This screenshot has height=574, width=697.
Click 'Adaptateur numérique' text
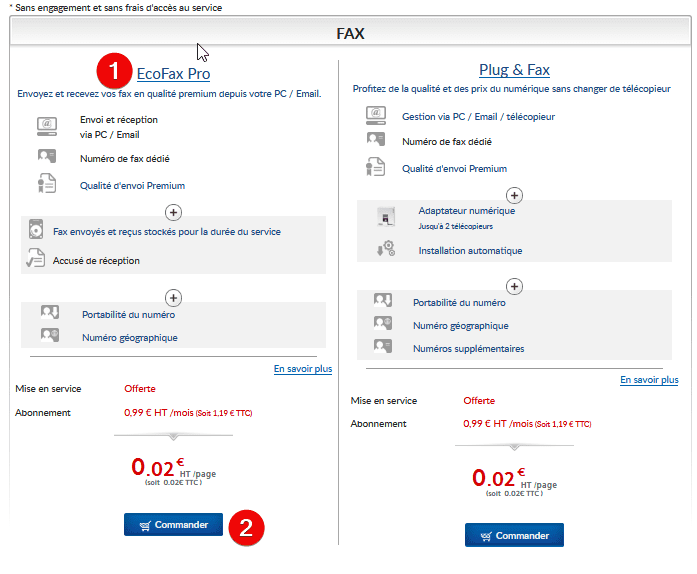click(467, 211)
